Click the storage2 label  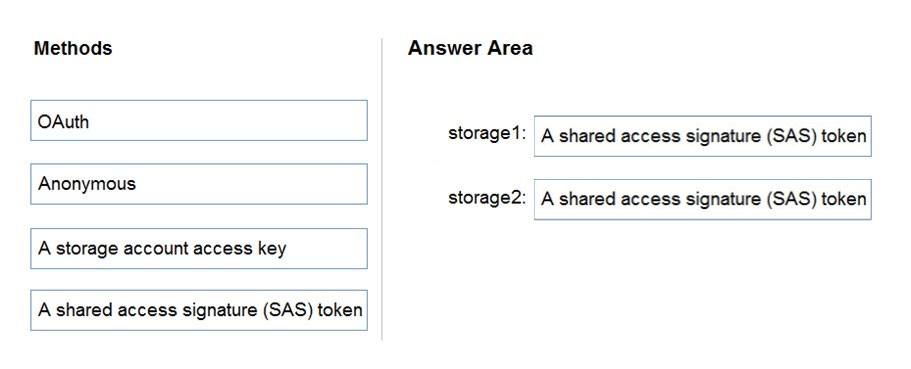pos(487,198)
